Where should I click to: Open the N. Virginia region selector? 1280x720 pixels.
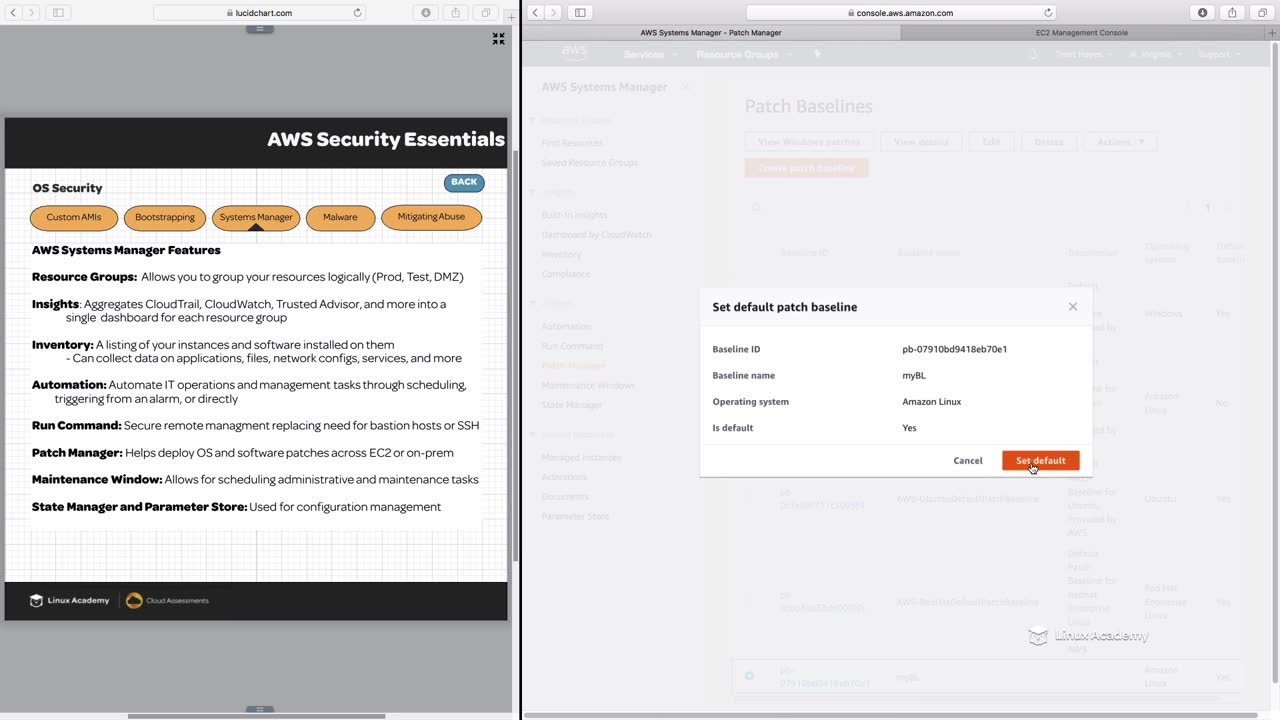[1155, 54]
